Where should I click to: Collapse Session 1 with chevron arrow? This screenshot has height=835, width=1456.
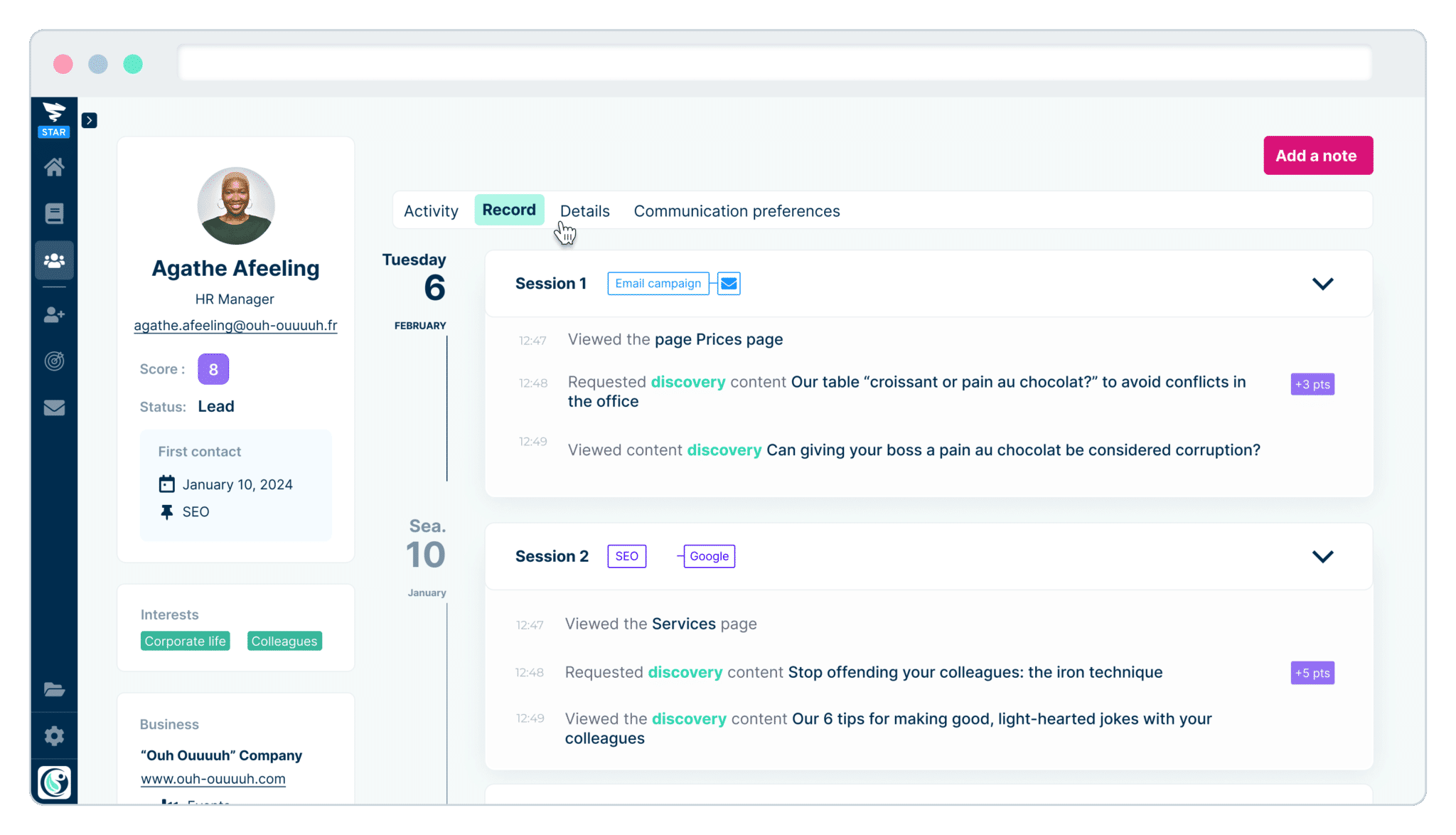click(x=1323, y=283)
